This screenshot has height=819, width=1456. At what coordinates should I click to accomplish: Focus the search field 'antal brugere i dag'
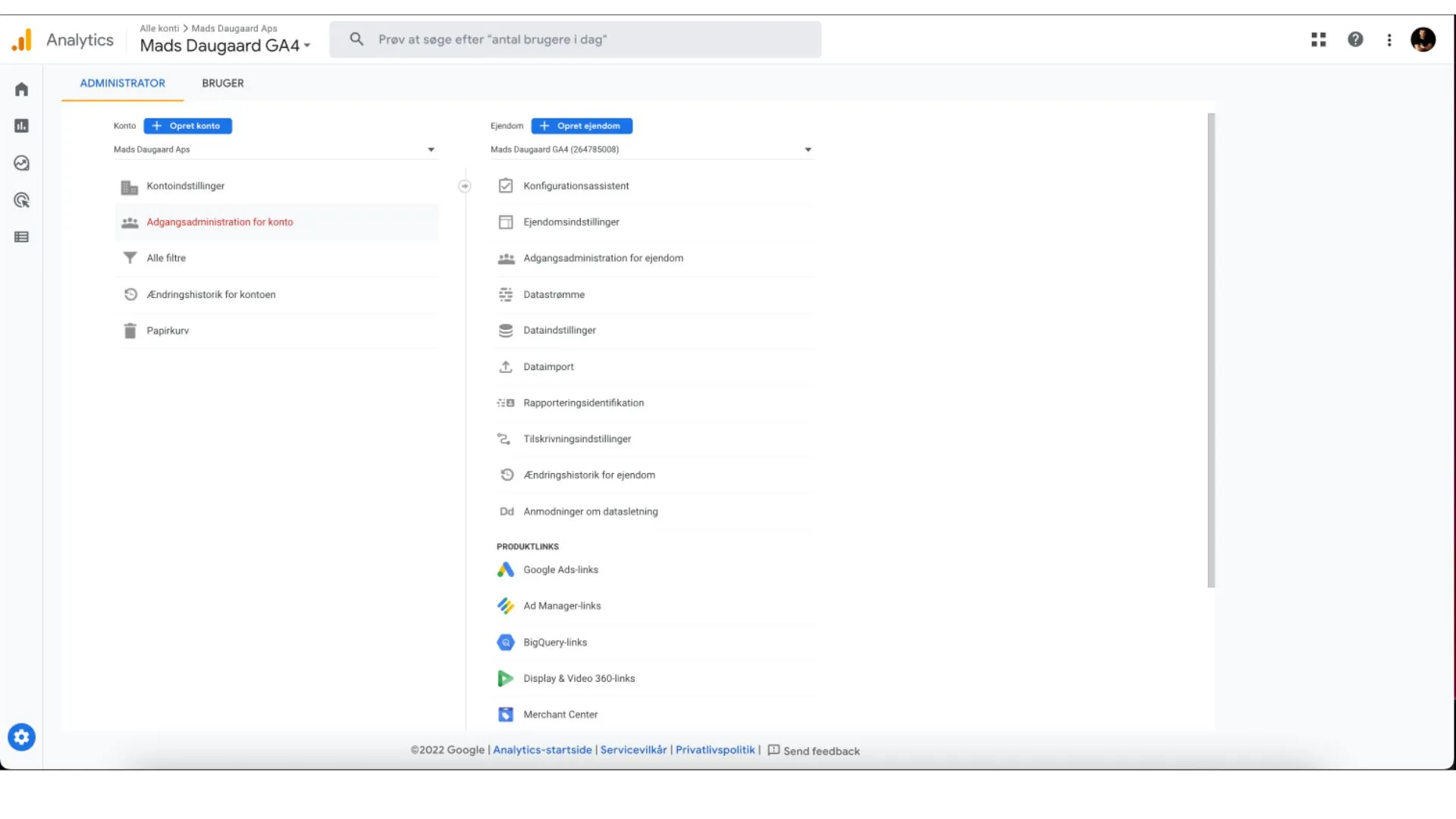[575, 39]
